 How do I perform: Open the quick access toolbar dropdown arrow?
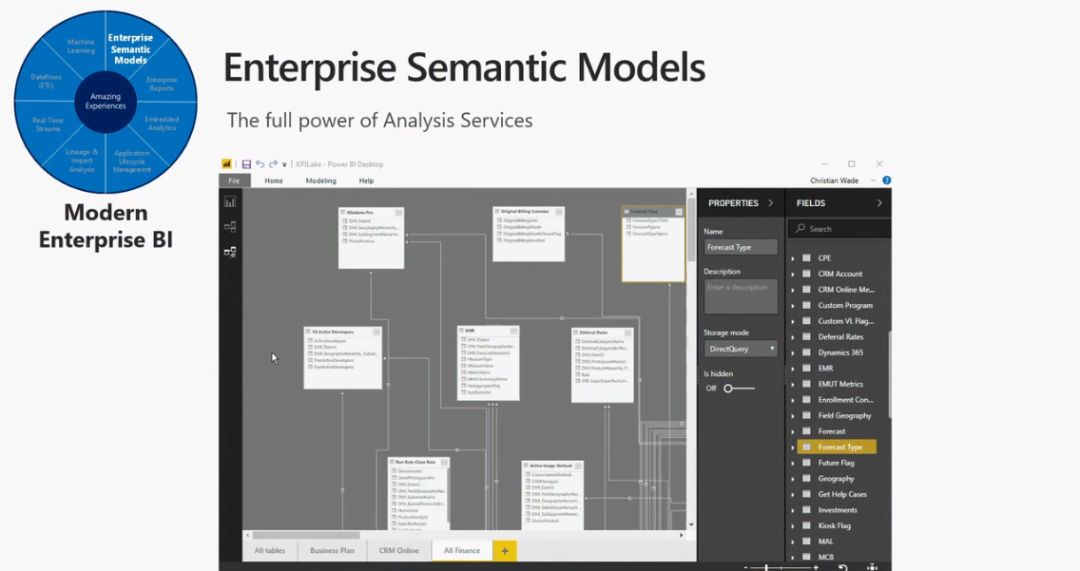(x=284, y=165)
